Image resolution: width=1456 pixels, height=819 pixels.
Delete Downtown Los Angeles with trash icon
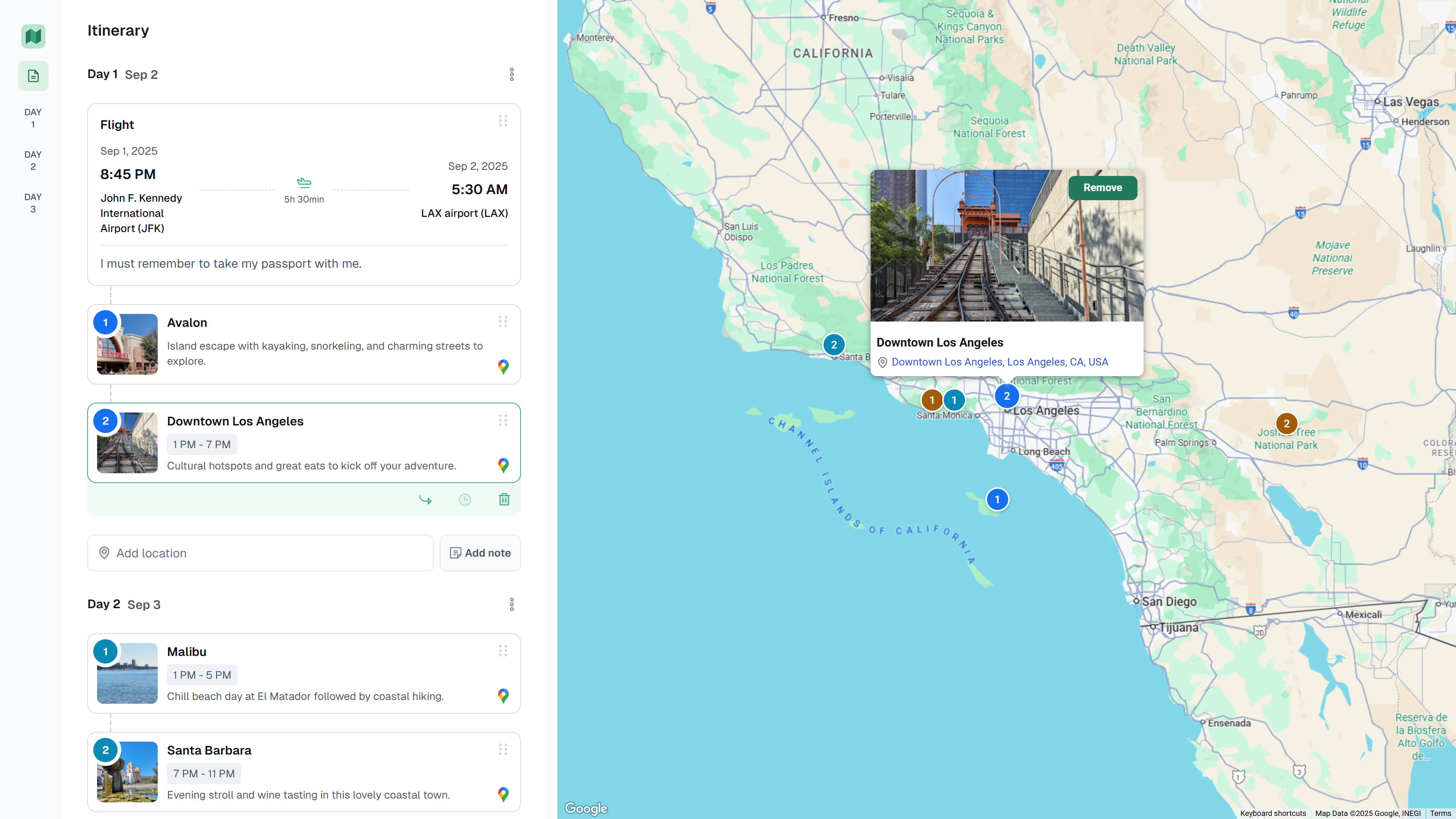[504, 499]
